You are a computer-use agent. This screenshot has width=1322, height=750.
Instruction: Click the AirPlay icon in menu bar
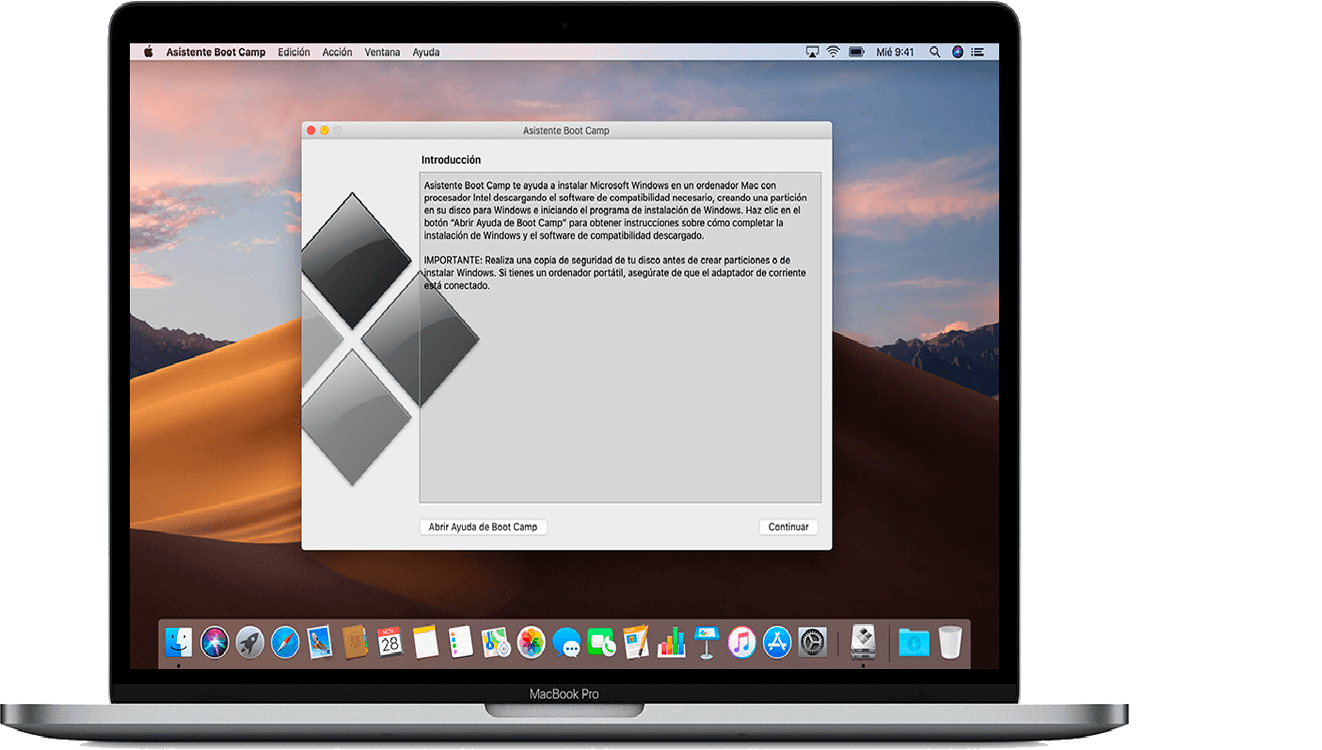pos(813,52)
